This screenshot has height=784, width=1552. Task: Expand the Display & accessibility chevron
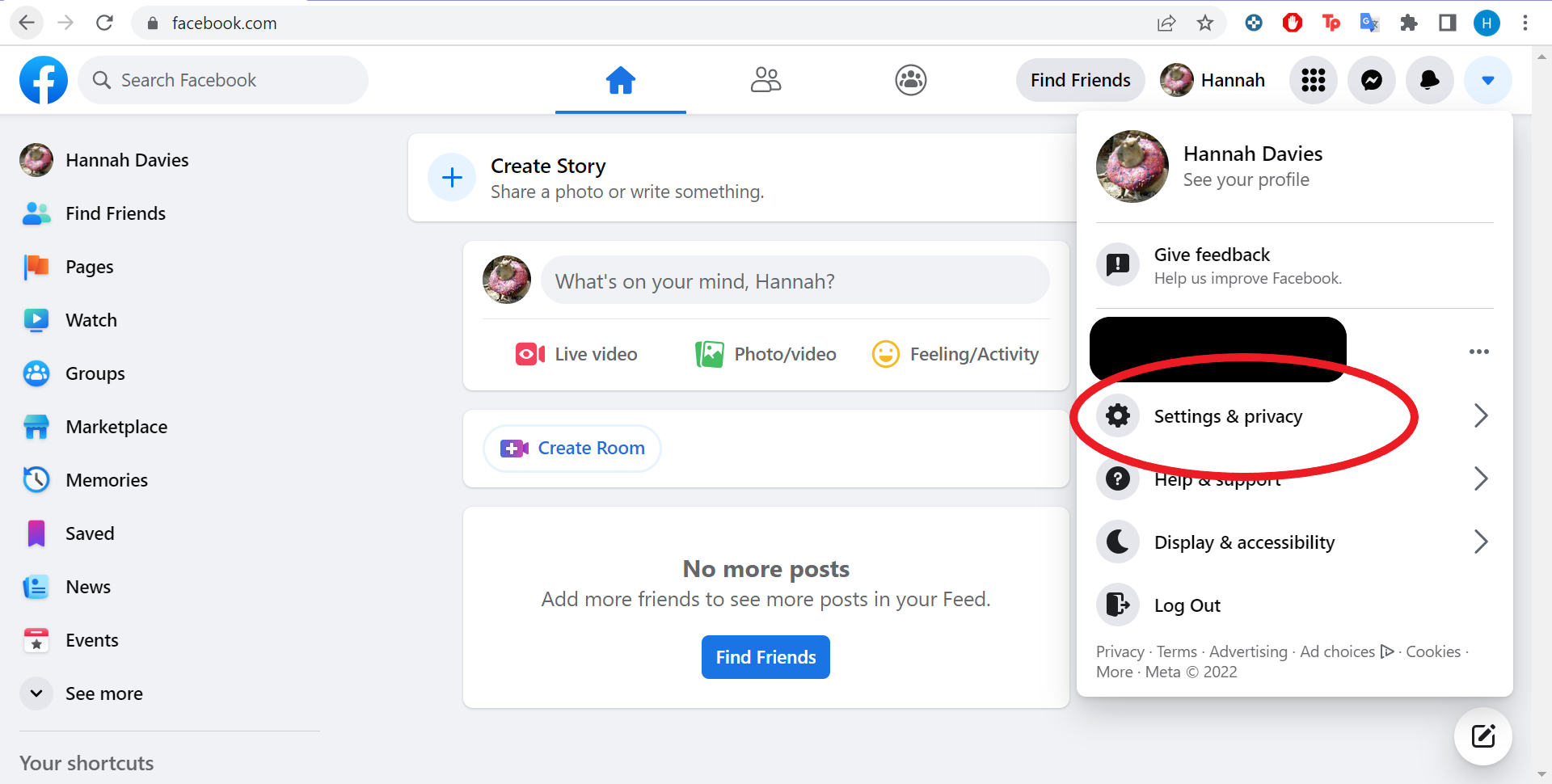point(1480,542)
